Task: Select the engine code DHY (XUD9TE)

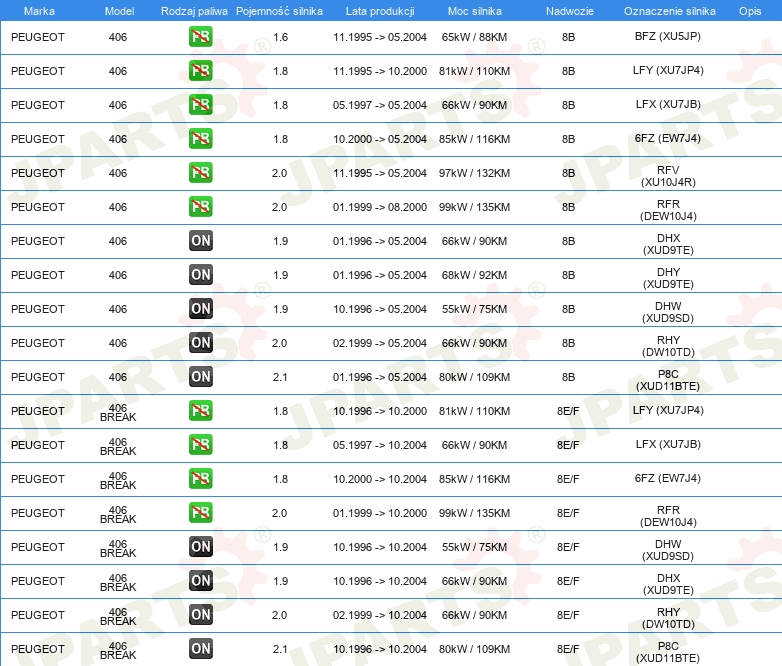Action: pyautogui.click(x=668, y=278)
